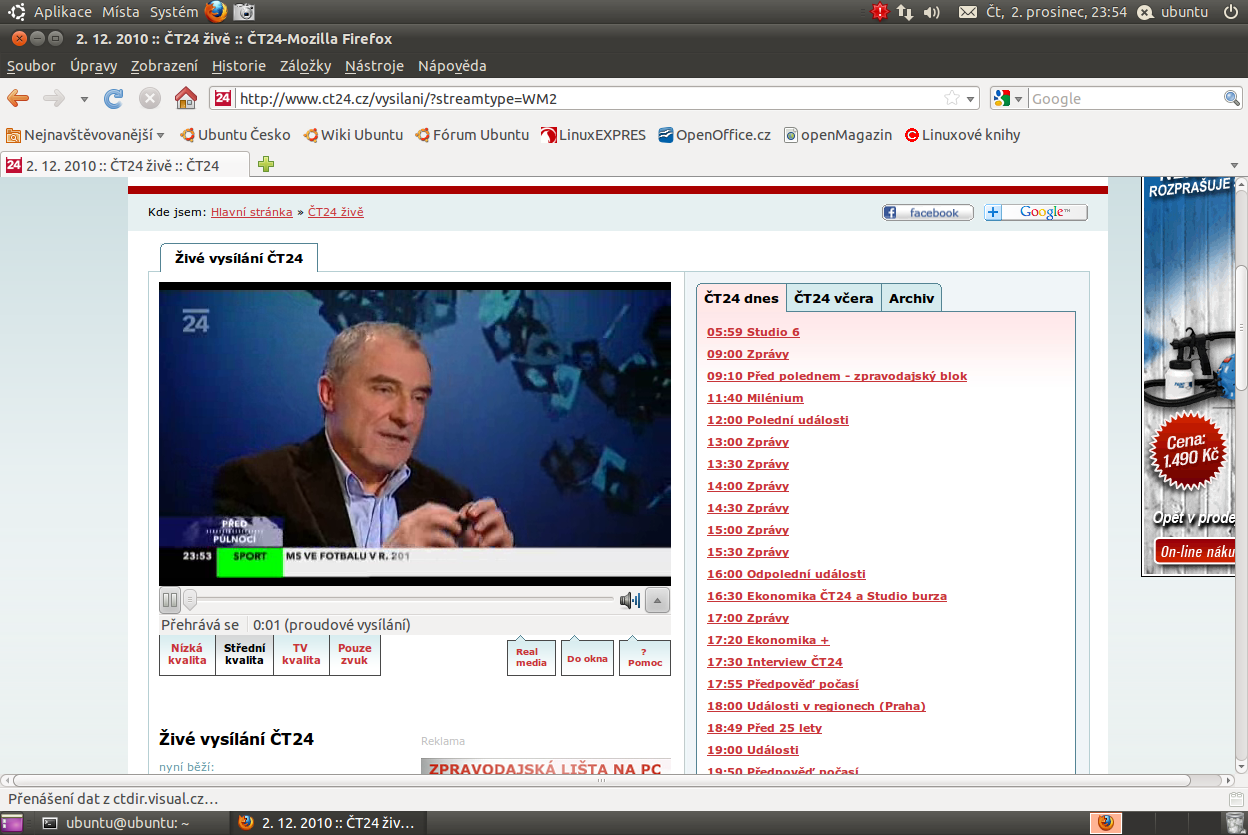Open the trash applet in the bottom panel
Screen dimensions: 1248x835
click(1233, 823)
